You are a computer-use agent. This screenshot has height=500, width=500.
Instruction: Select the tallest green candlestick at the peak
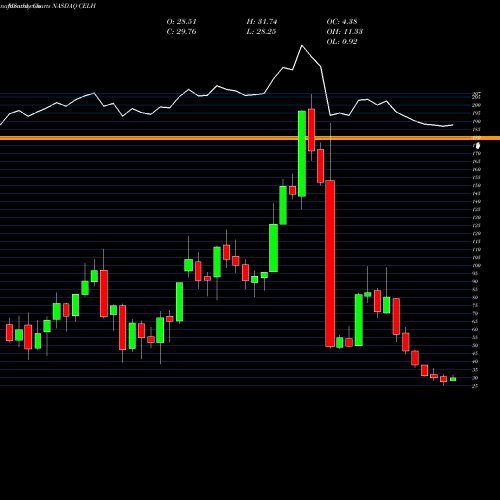(302, 153)
